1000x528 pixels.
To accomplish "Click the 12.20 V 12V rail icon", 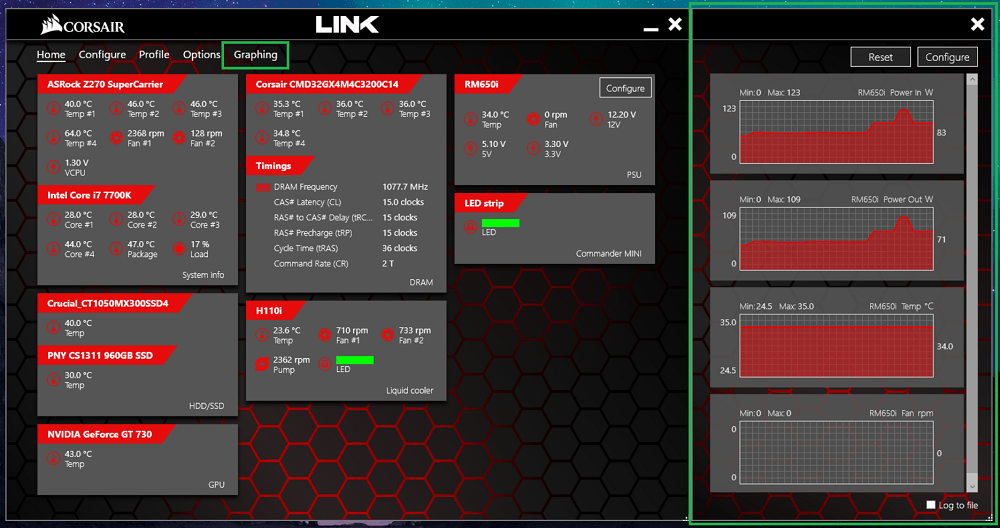I will [596, 119].
